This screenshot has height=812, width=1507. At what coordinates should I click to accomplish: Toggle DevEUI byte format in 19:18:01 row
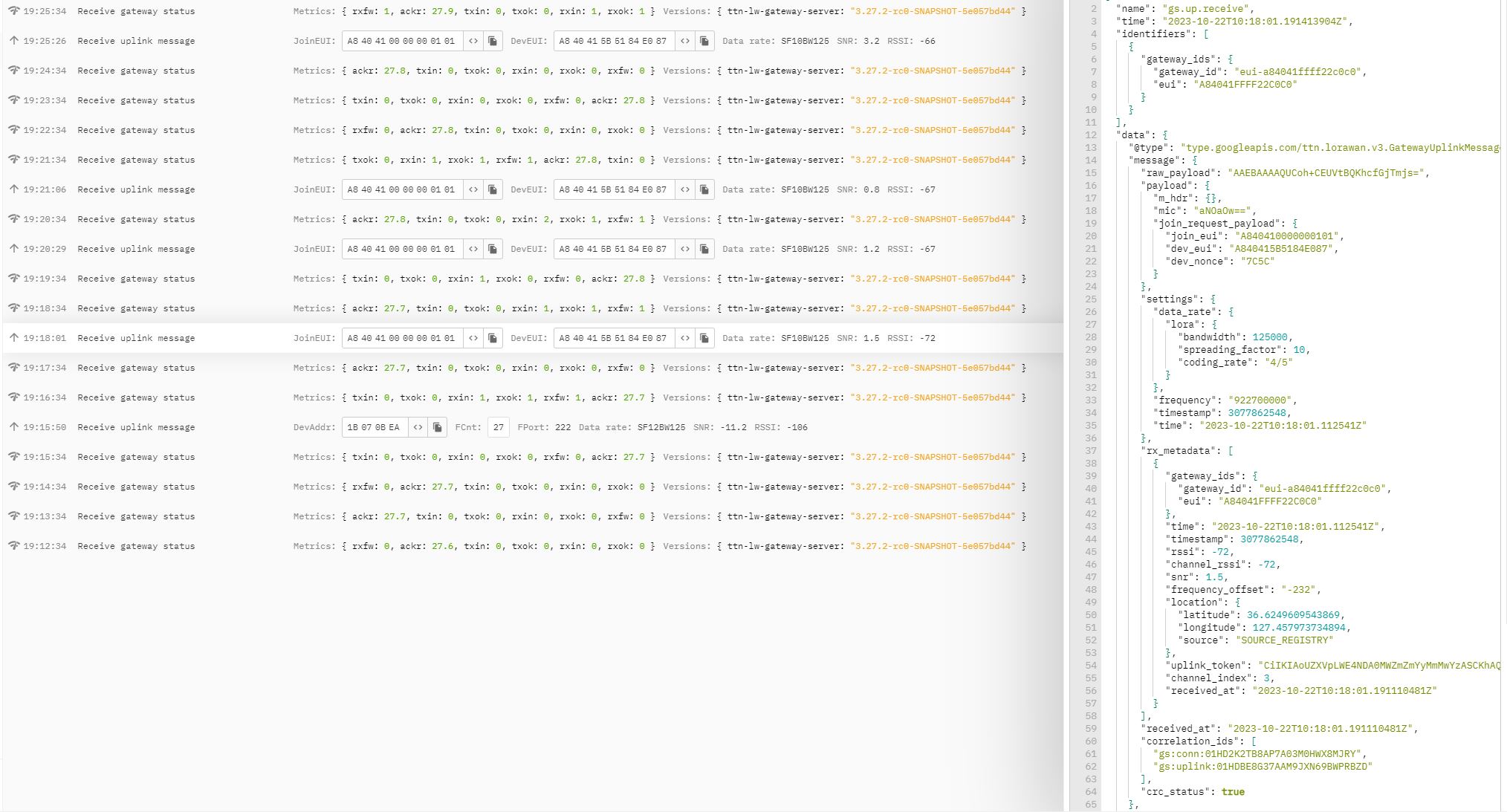click(x=685, y=338)
